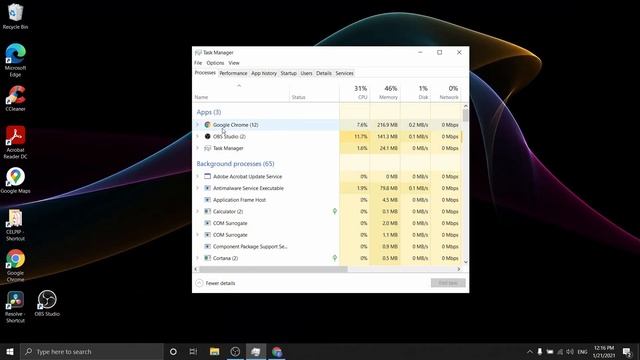Sort processes by Network column
The image size is (640, 360).
coord(446,92)
